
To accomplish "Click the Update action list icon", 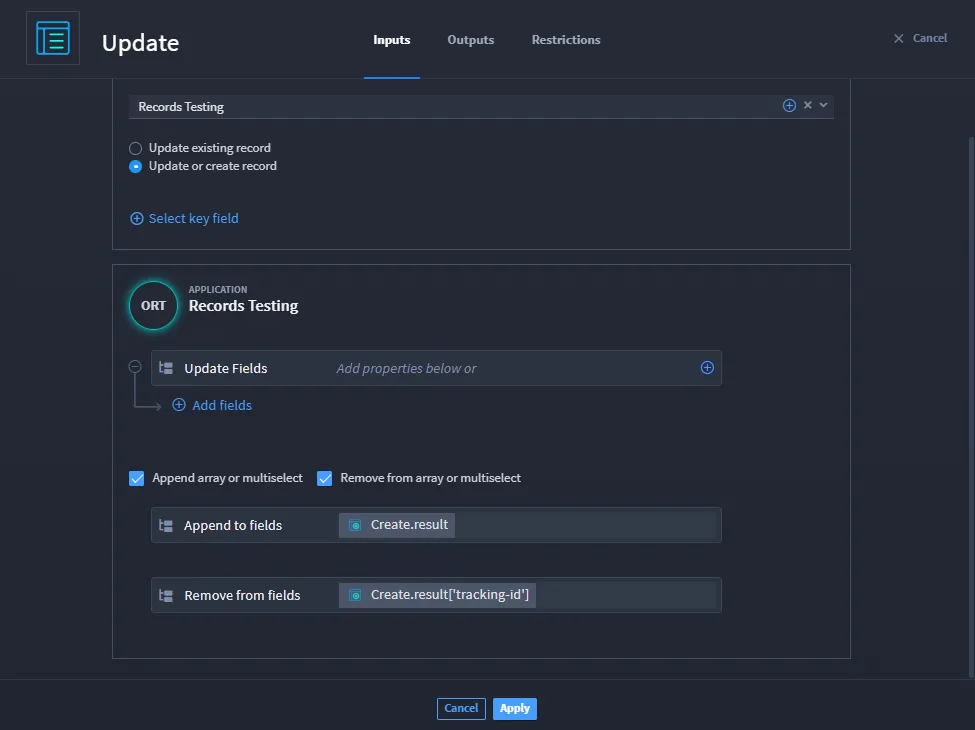I will pos(53,38).
